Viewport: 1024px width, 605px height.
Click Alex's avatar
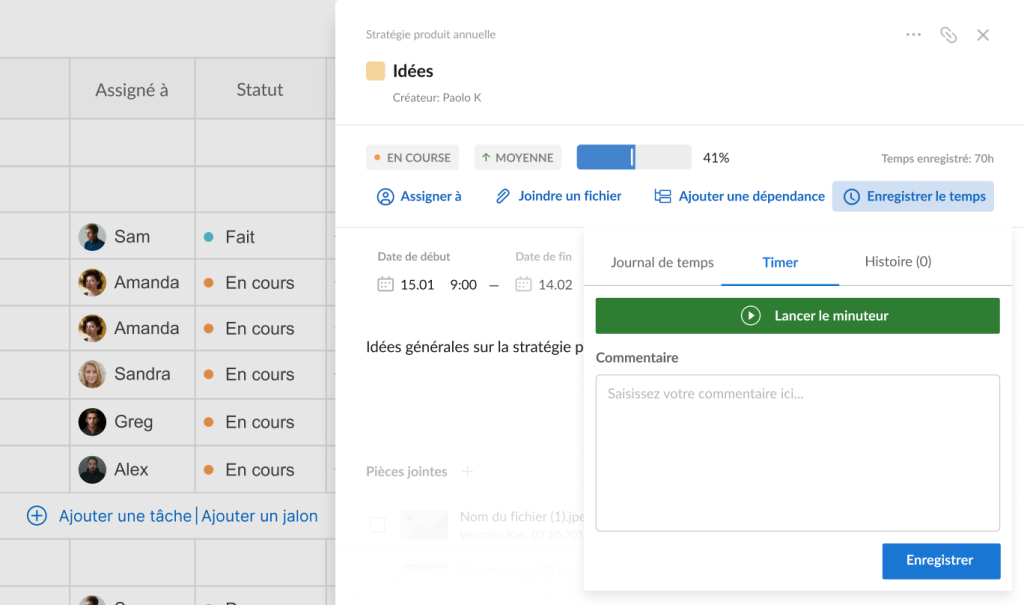pos(92,470)
